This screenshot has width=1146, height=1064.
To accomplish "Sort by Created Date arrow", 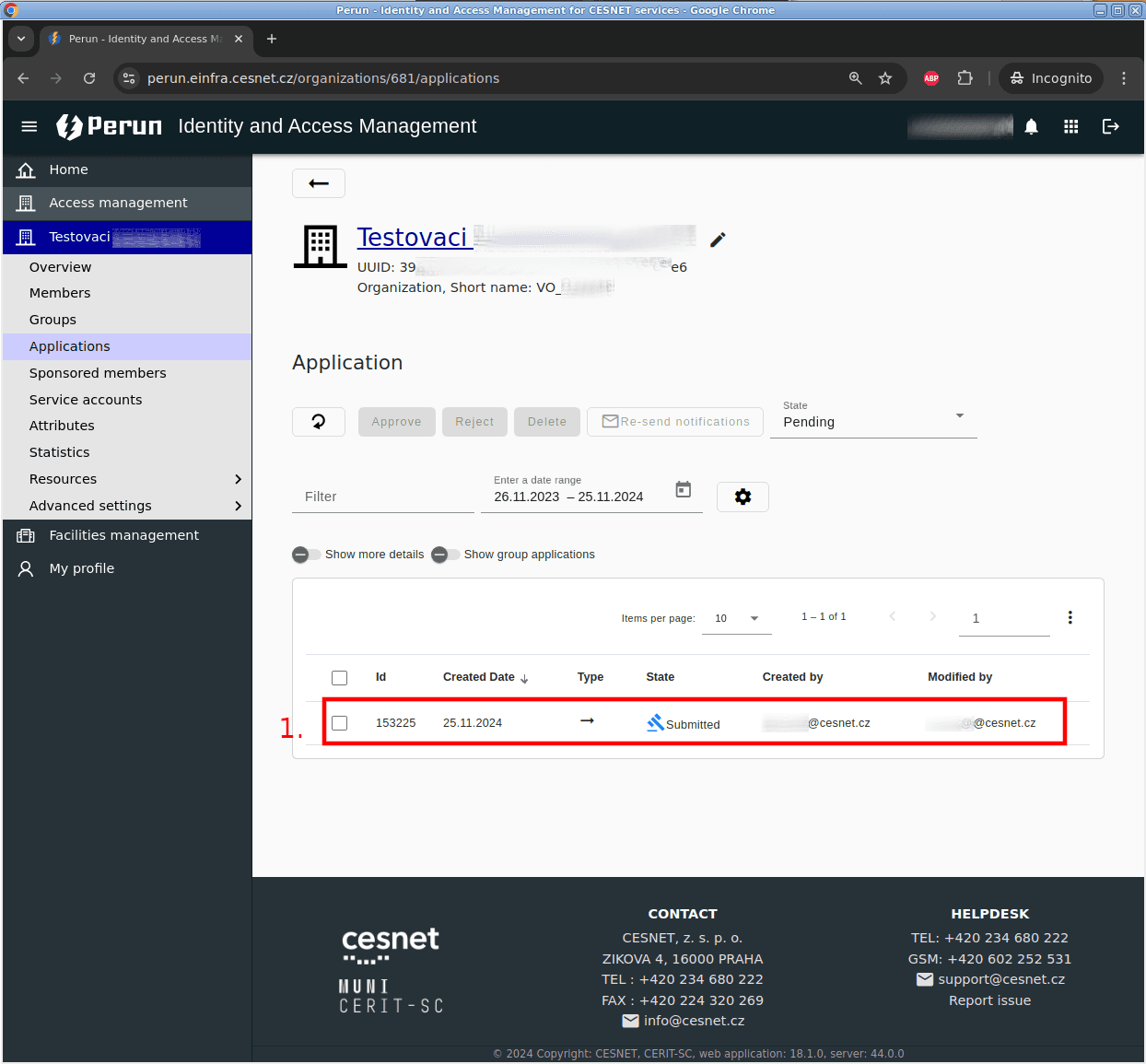I will (x=524, y=679).
